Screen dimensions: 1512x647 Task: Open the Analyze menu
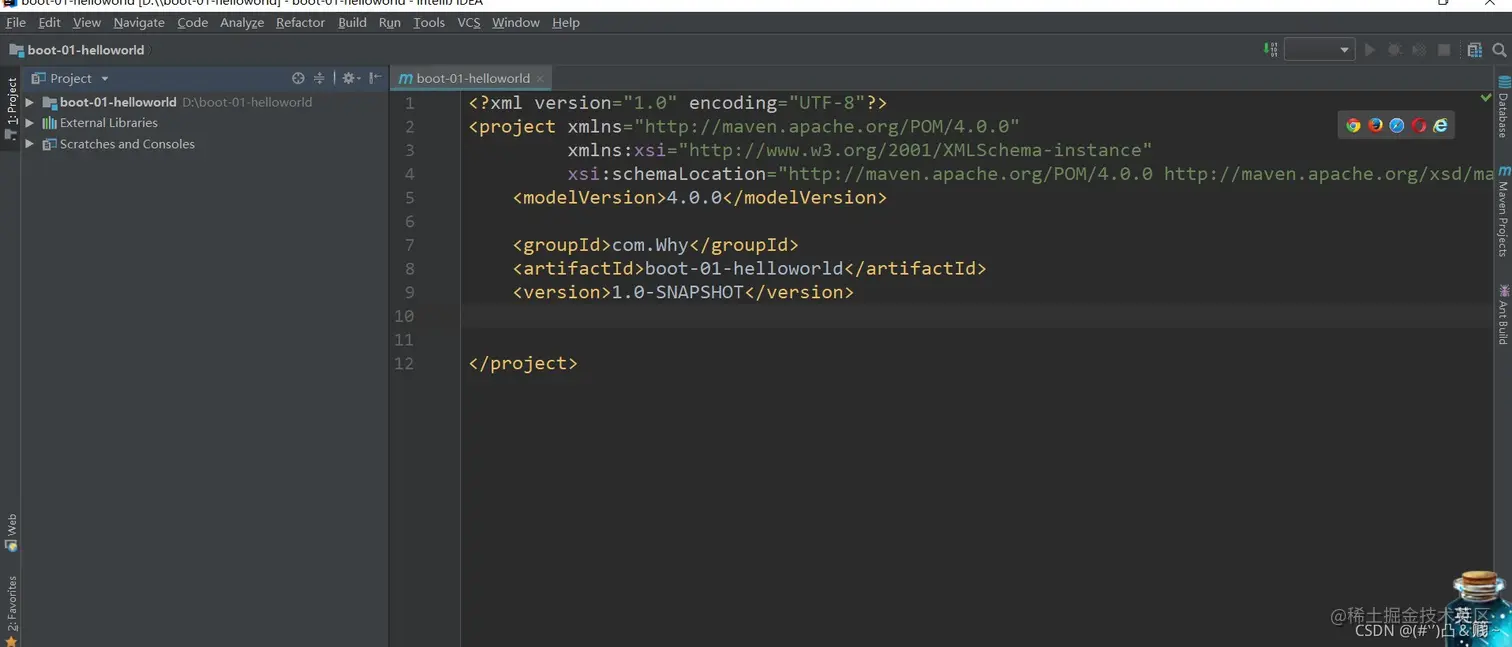click(242, 22)
